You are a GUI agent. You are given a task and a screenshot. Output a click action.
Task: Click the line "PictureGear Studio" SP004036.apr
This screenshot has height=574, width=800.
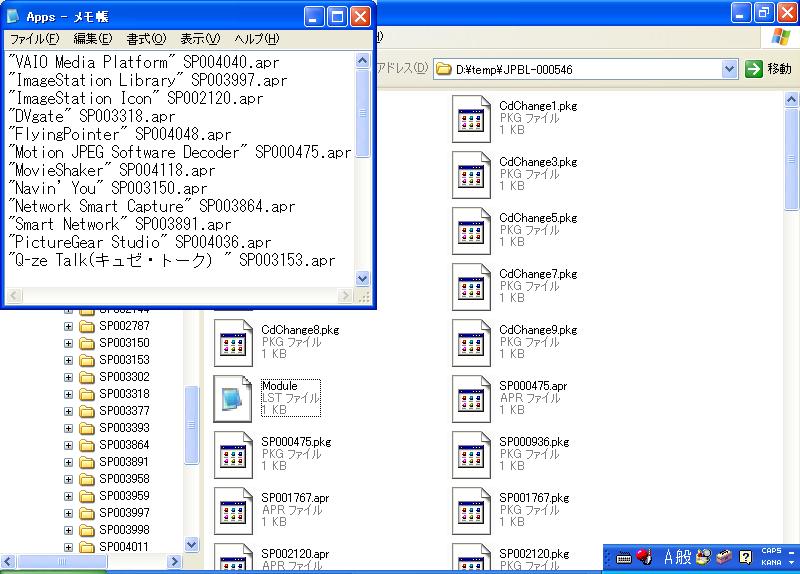click(x=139, y=242)
